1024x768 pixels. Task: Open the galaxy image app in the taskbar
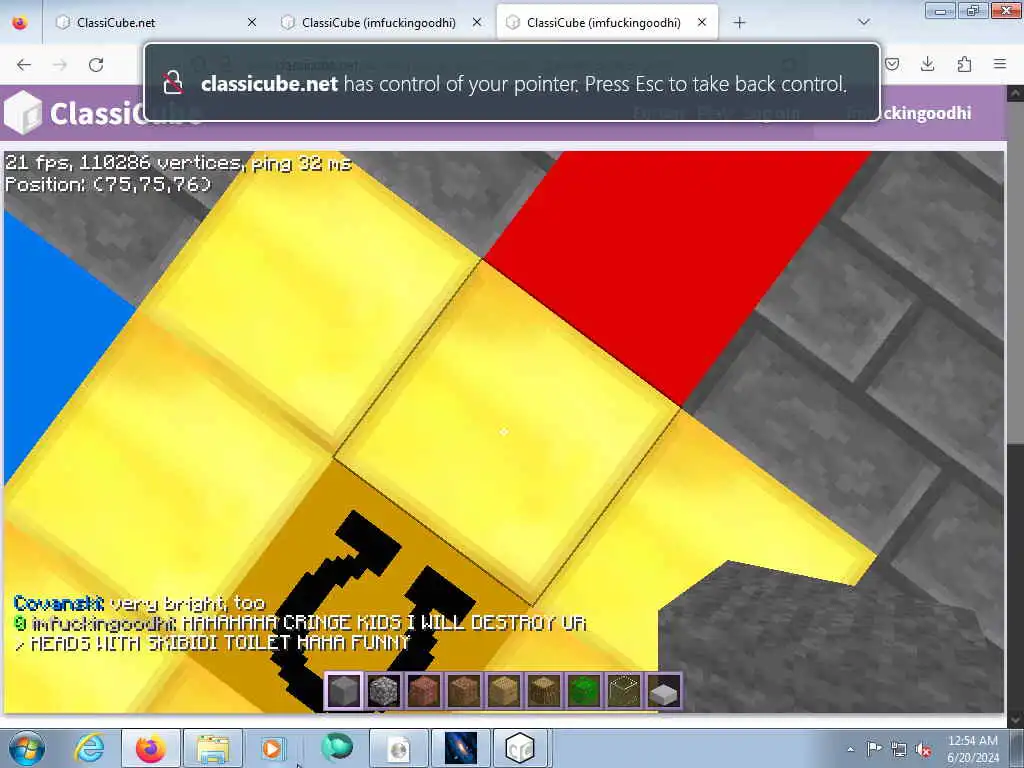460,748
